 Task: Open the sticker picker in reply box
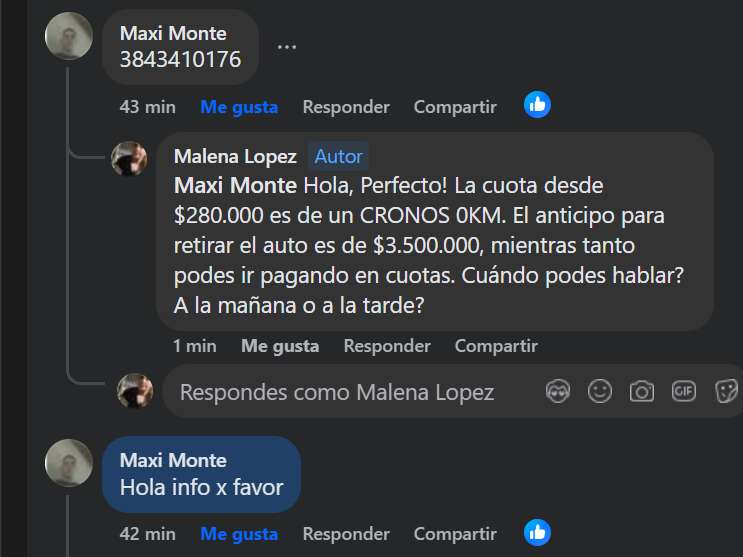click(x=726, y=392)
